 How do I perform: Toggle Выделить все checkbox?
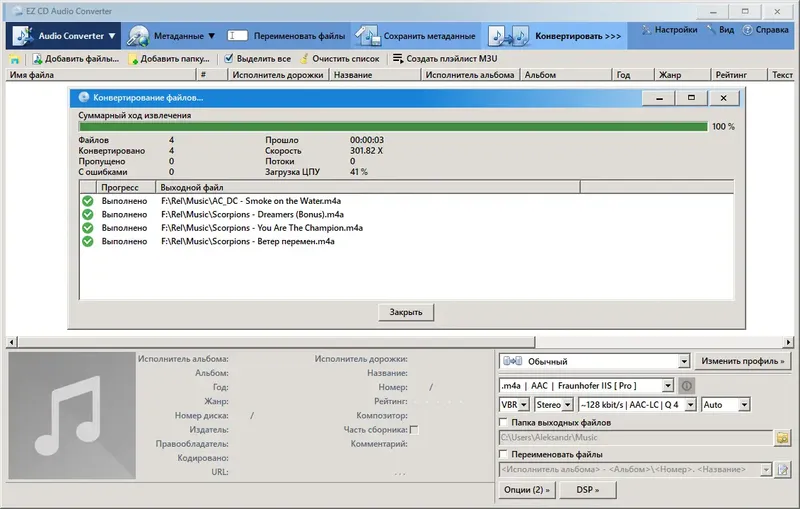tap(229, 58)
